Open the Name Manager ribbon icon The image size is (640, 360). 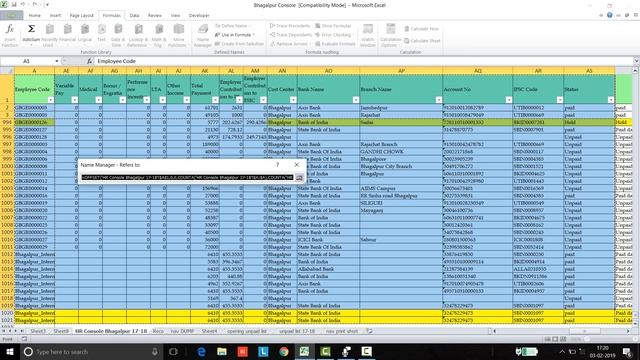pyautogui.click(x=203, y=29)
